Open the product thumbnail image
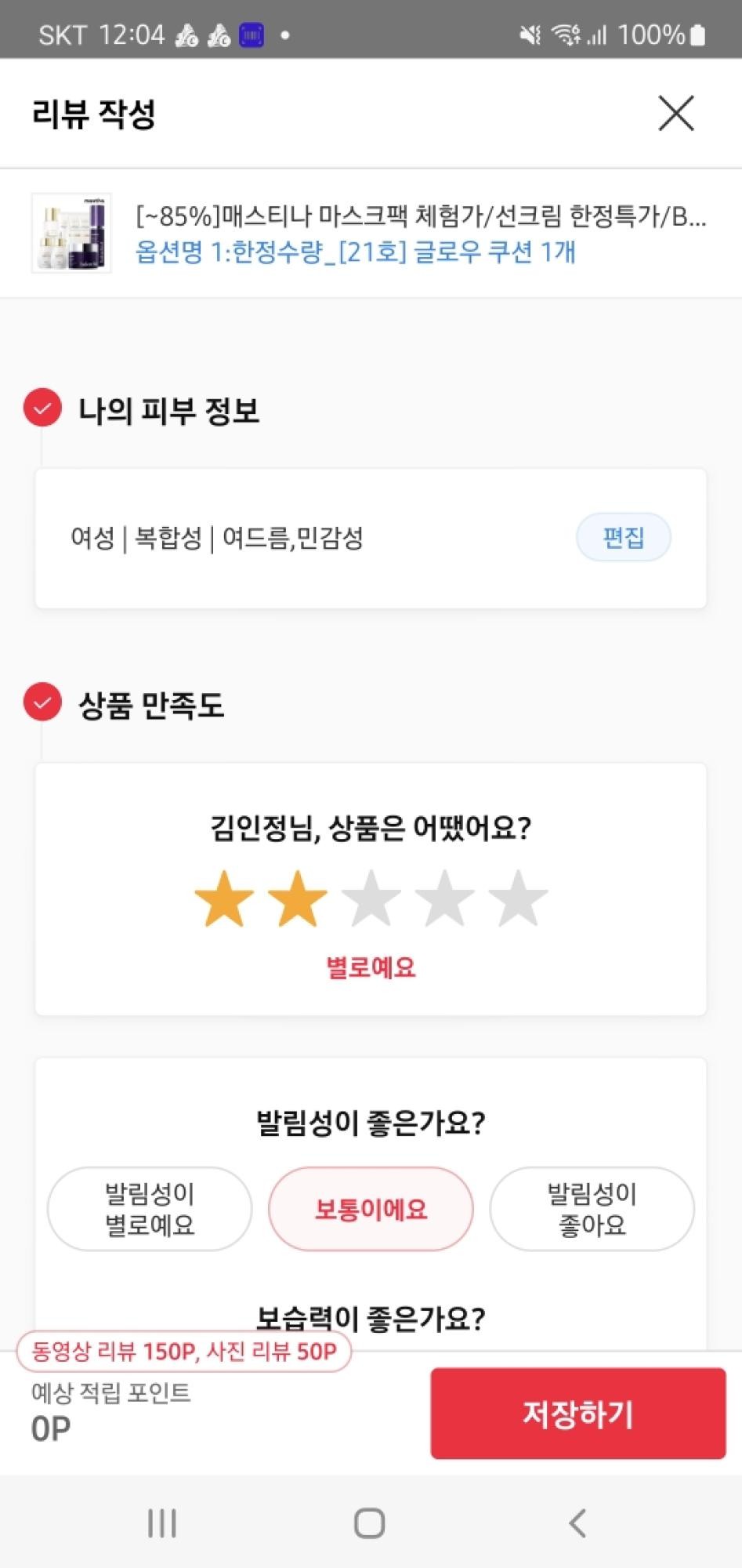This screenshot has width=742, height=1568. click(71, 233)
